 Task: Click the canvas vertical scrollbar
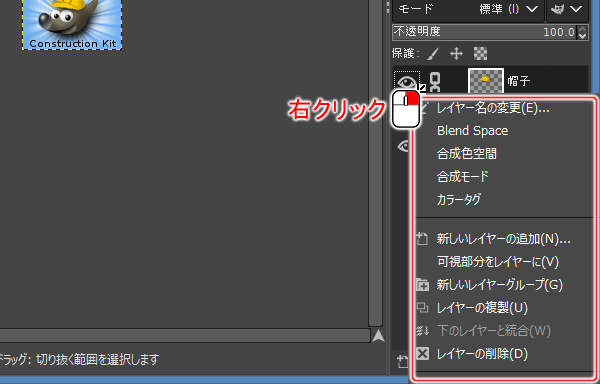(x=376, y=163)
